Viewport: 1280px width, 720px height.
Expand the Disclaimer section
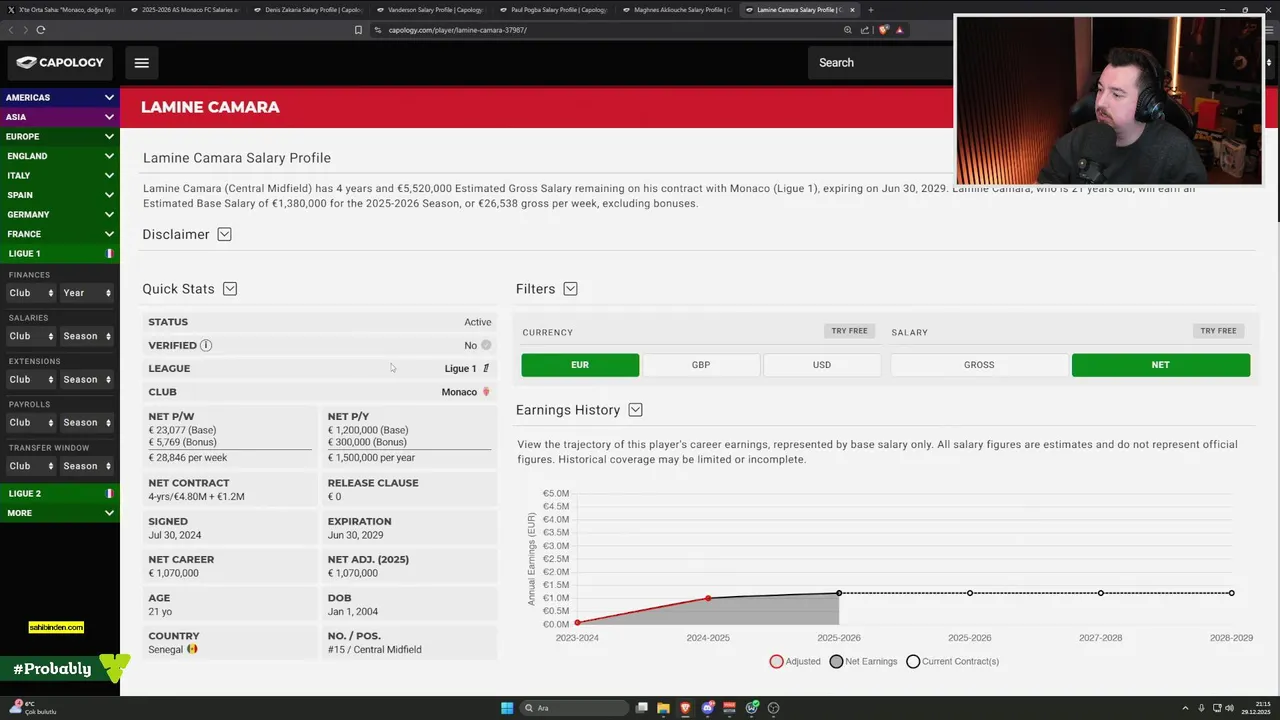point(224,234)
